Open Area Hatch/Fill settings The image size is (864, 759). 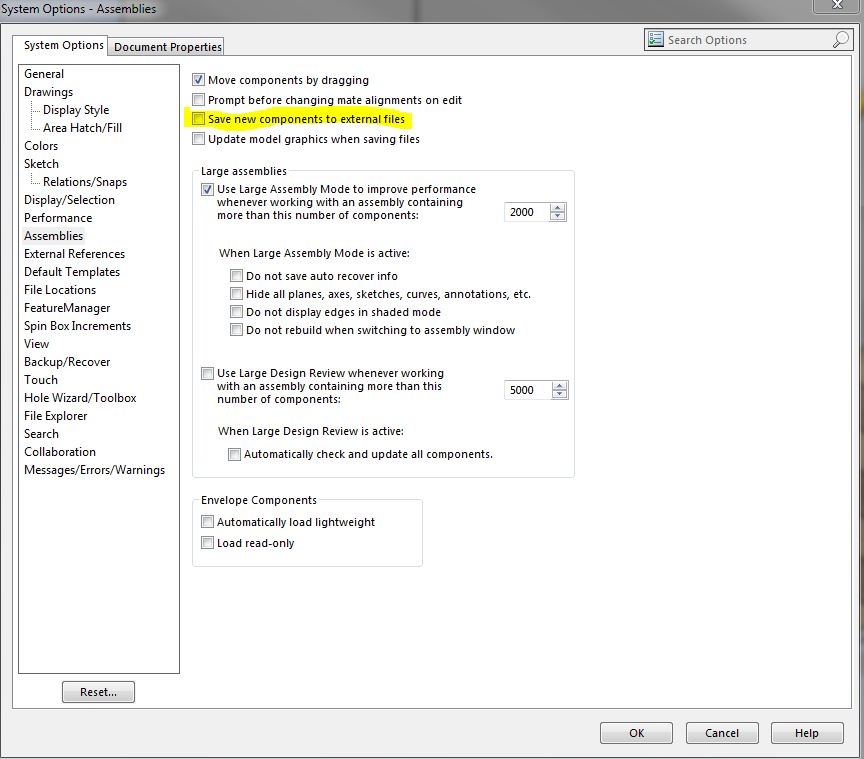[x=83, y=128]
